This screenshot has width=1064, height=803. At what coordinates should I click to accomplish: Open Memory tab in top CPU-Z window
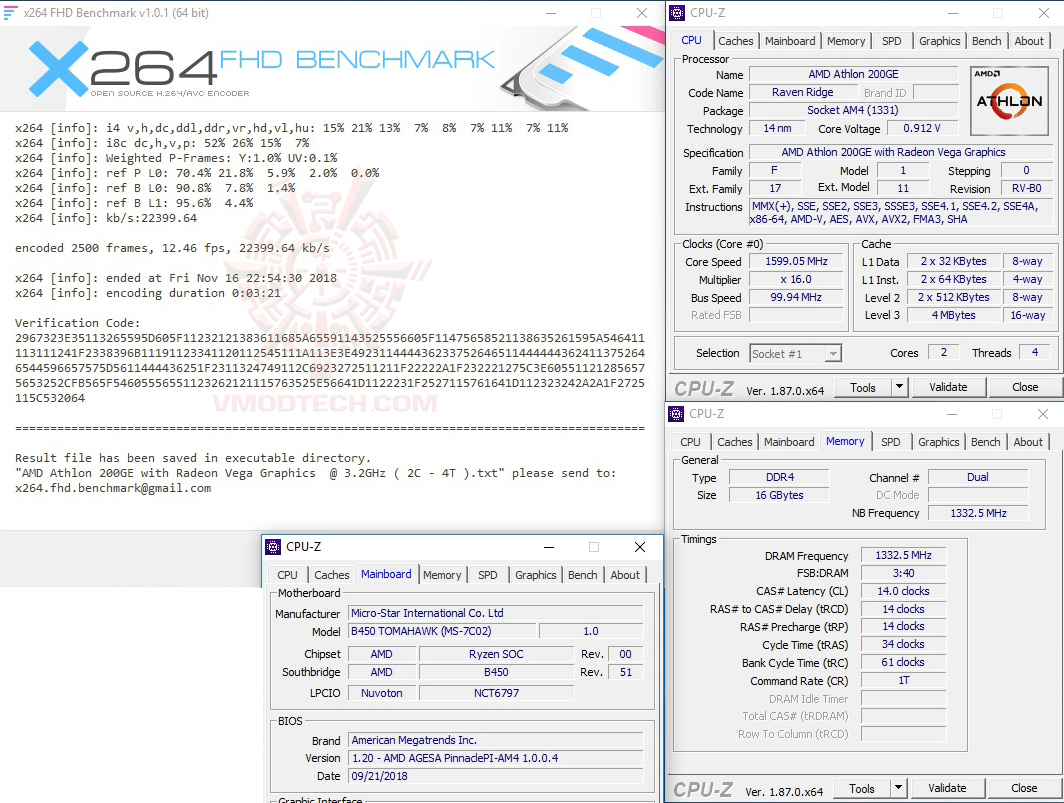tap(846, 41)
